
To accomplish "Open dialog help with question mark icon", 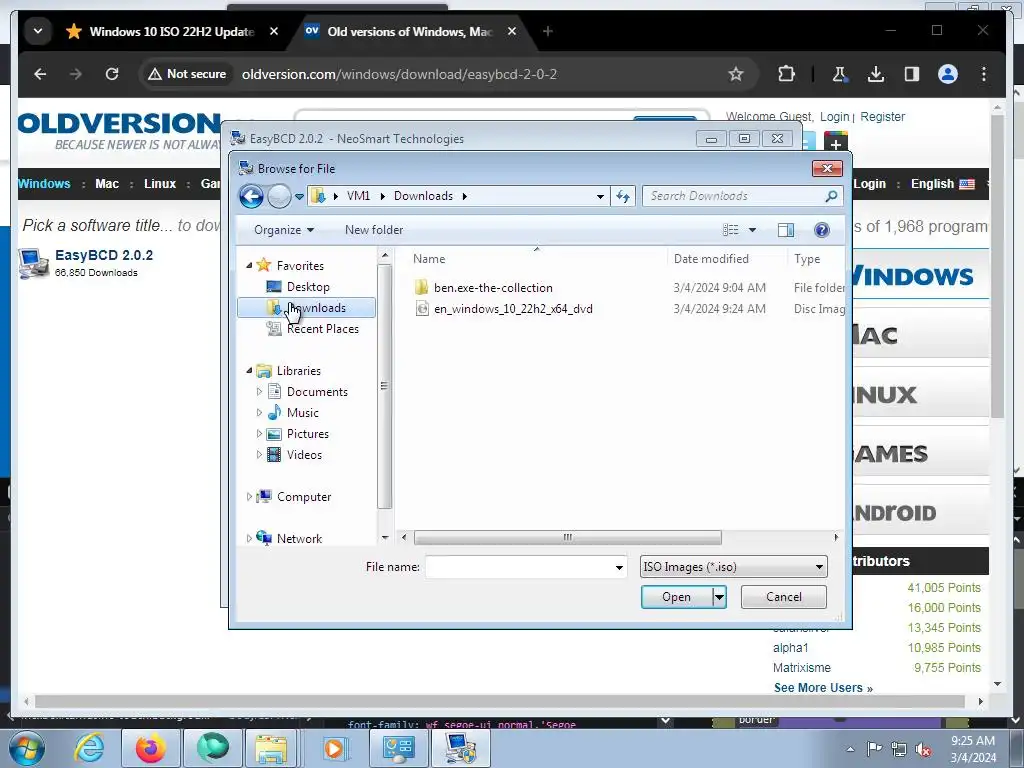I will pos(822,230).
